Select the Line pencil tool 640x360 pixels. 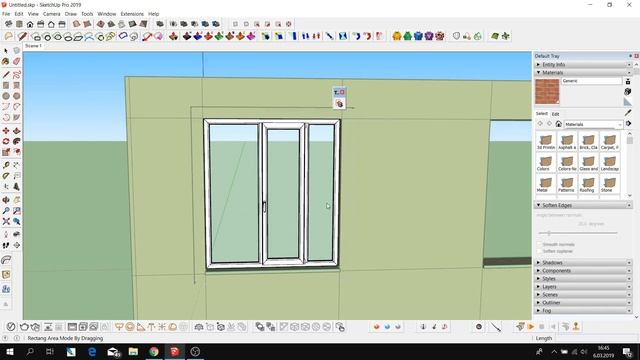[6, 75]
